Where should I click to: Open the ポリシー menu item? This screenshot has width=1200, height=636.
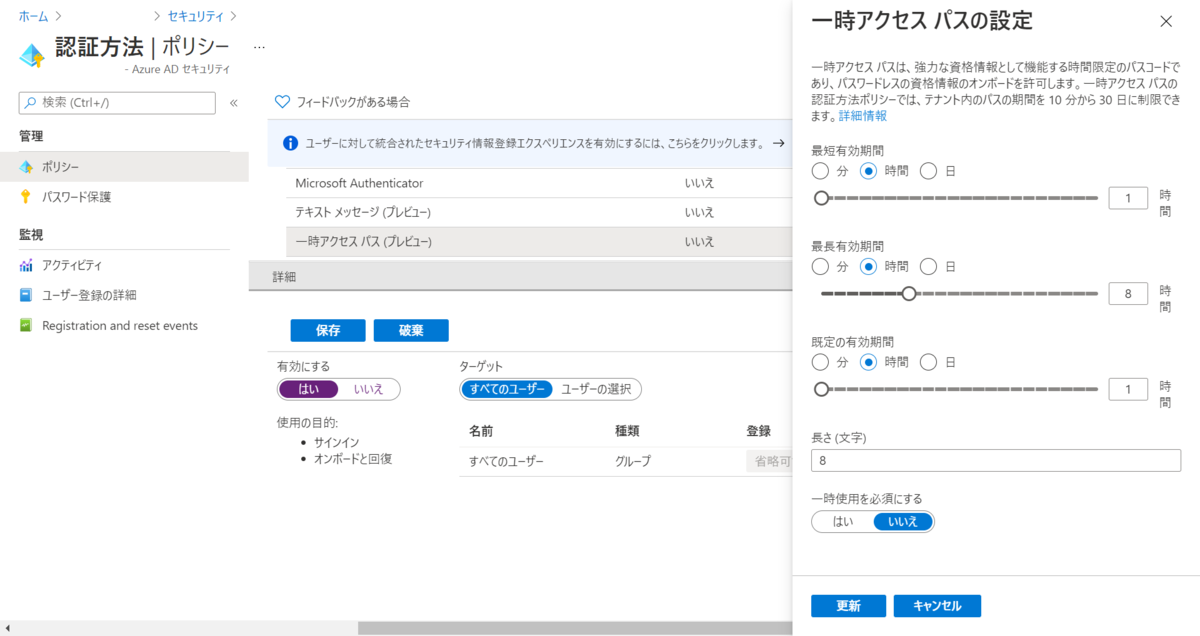pos(124,167)
